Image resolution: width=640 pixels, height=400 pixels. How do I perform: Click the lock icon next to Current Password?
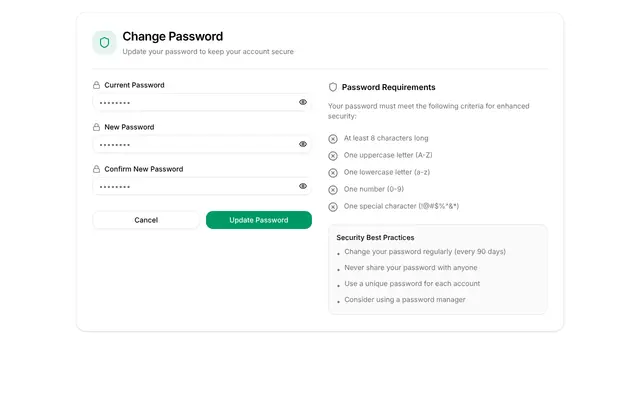coord(96,85)
